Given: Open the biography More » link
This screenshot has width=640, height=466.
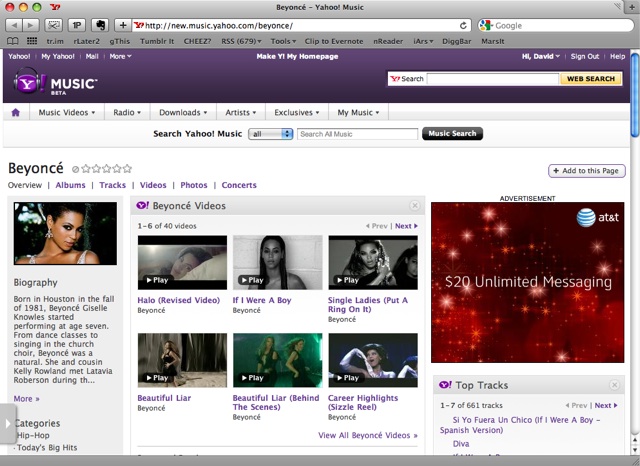Looking at the screenshot, I should pos(27,399).
